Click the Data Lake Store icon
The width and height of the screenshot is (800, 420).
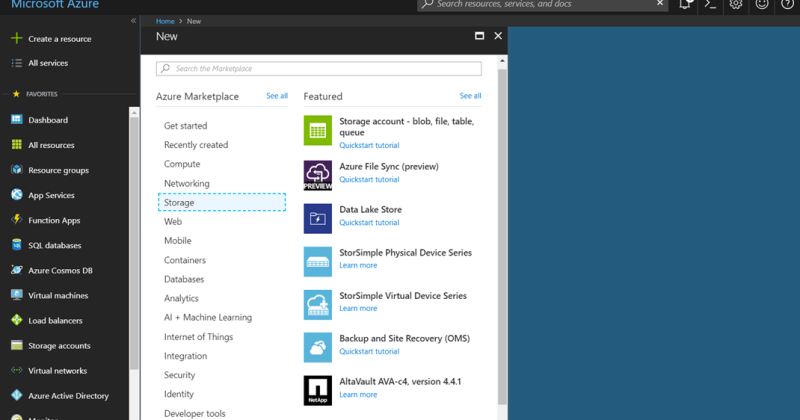[x=317, y=218]
